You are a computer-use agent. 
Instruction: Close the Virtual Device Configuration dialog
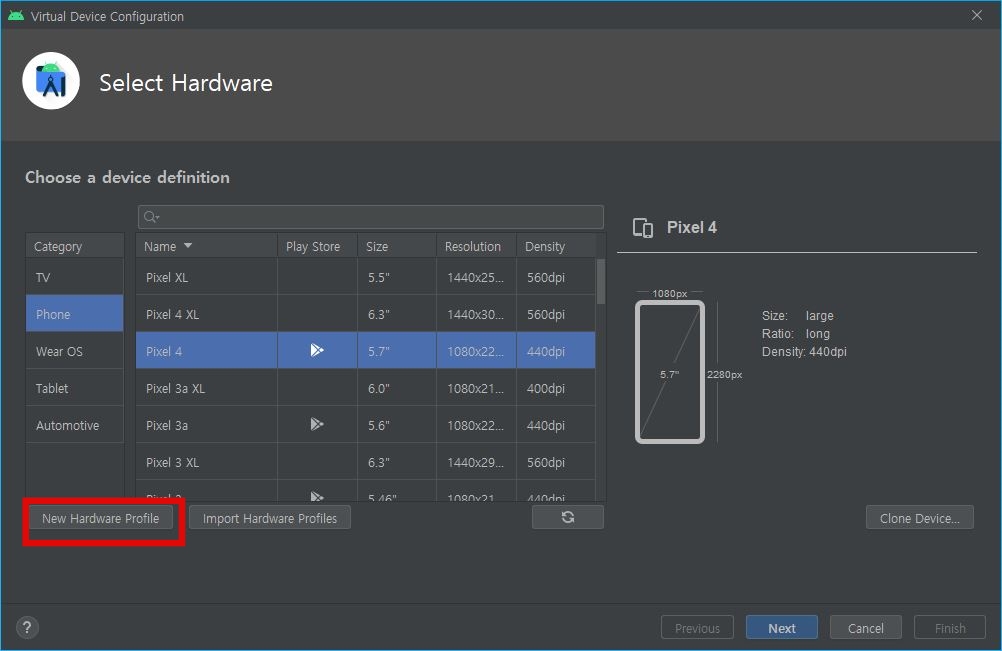tap(977, 15)
